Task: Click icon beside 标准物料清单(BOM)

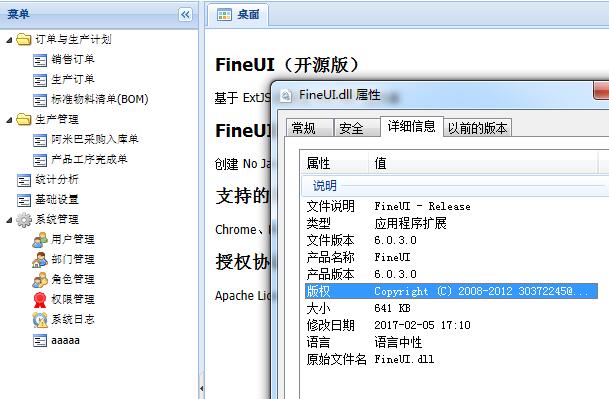Action: pyautogui.click(x=40, y=100)
